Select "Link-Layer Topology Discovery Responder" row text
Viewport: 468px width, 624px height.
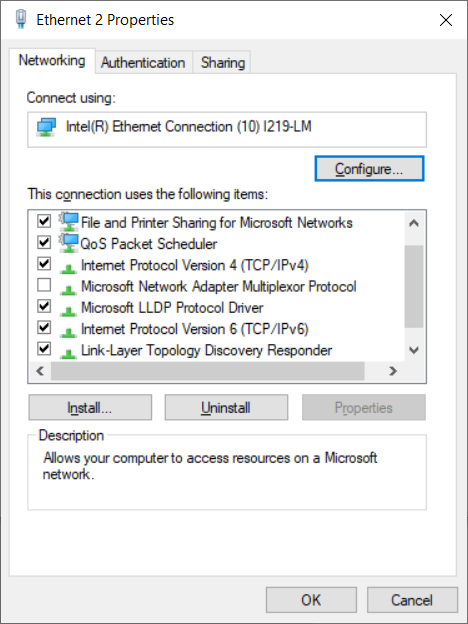[x=207, y=350]
